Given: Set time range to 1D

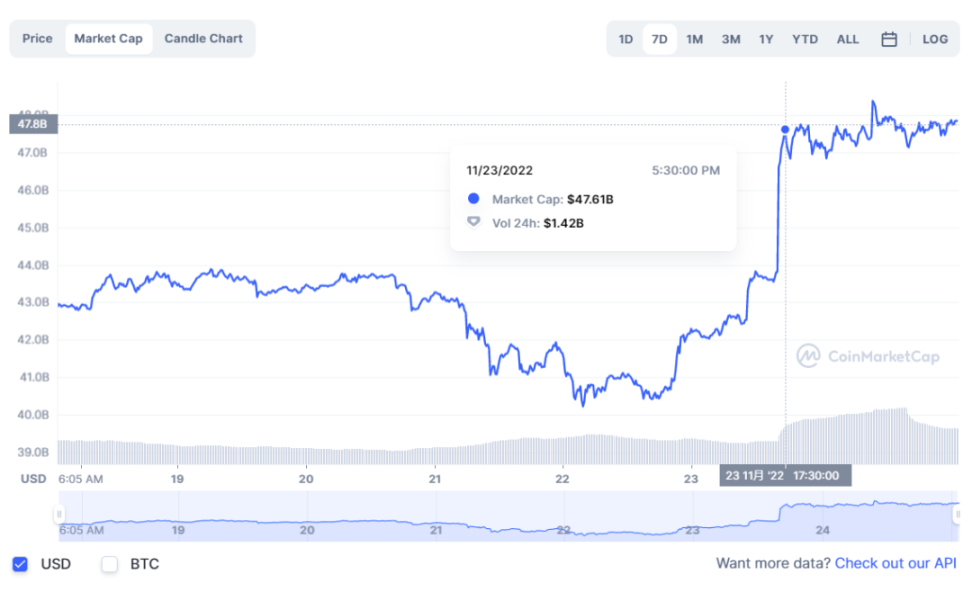Looking at the screenshot, I should click(625, 39).
